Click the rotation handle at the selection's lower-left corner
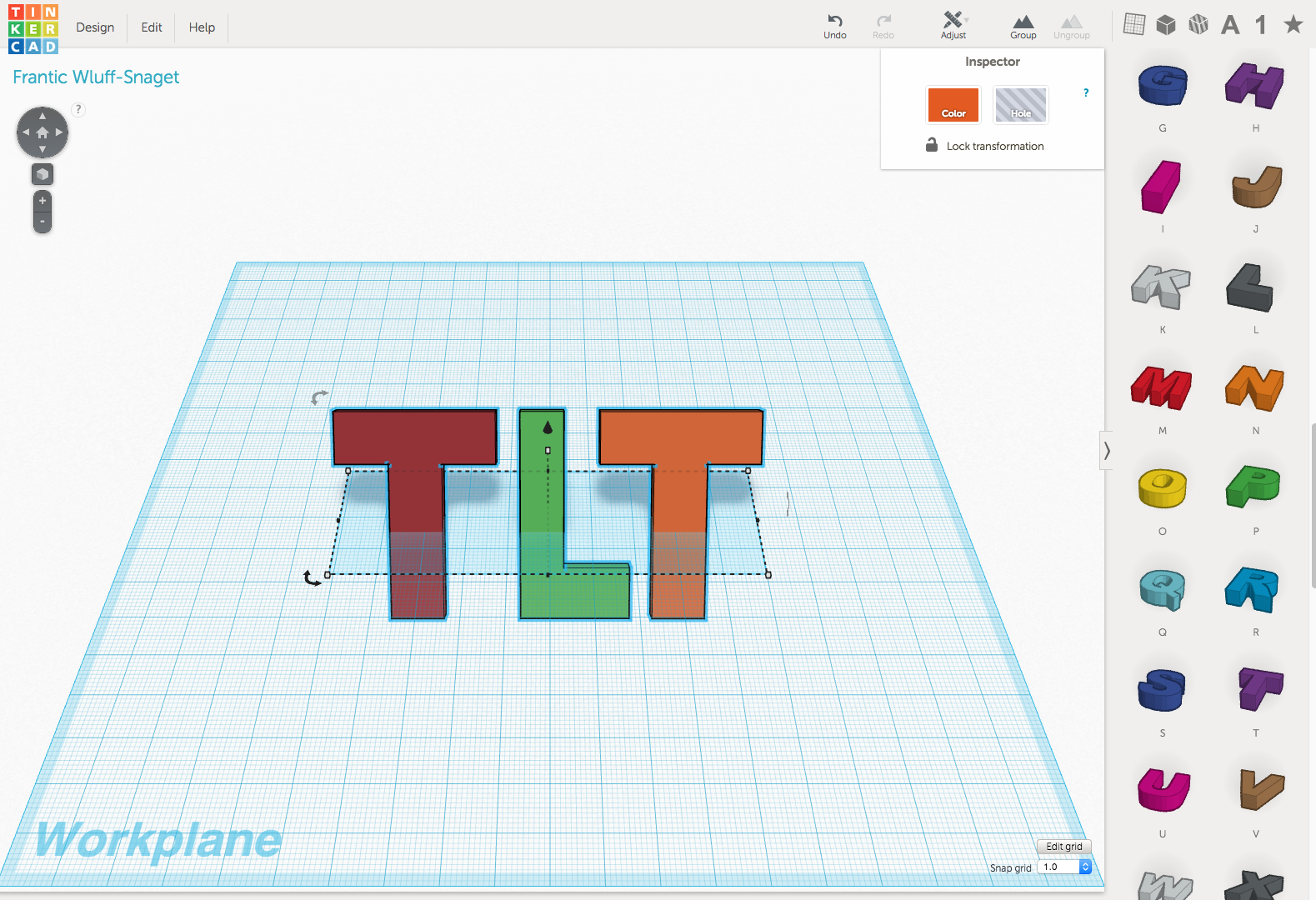Viewport: 1316px width, 900px height. 312,578
